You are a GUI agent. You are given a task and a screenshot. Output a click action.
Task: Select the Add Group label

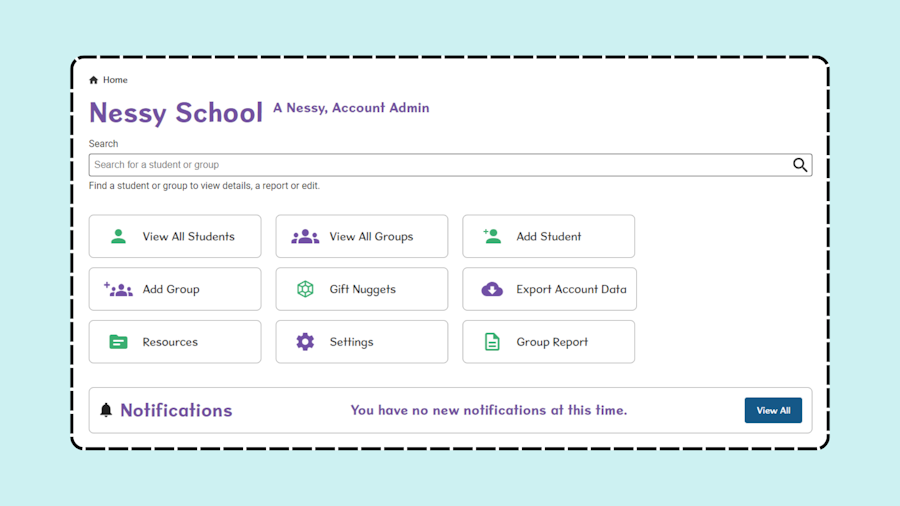[171, 289]
